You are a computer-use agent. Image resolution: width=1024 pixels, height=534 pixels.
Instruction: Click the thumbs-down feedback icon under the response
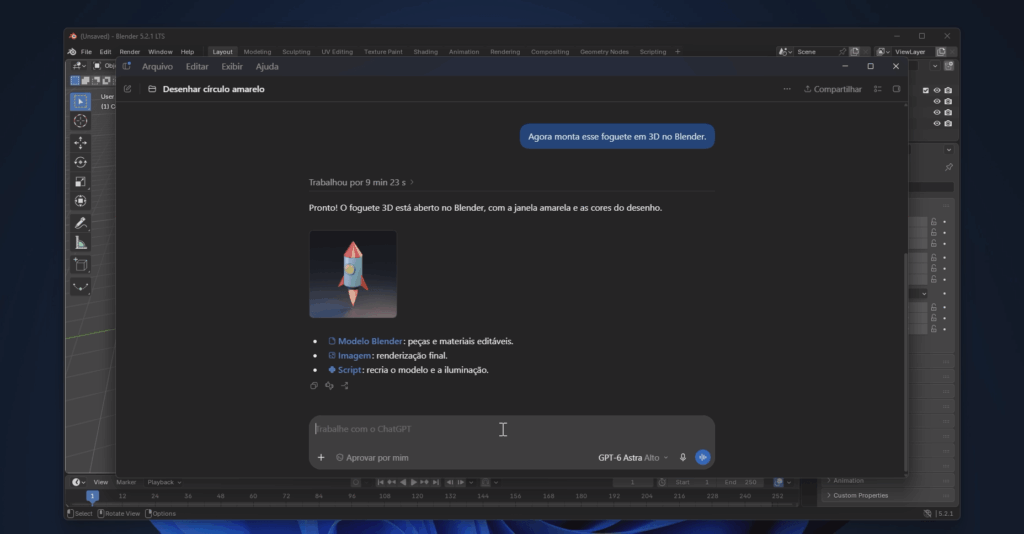(x=329, y=386)
